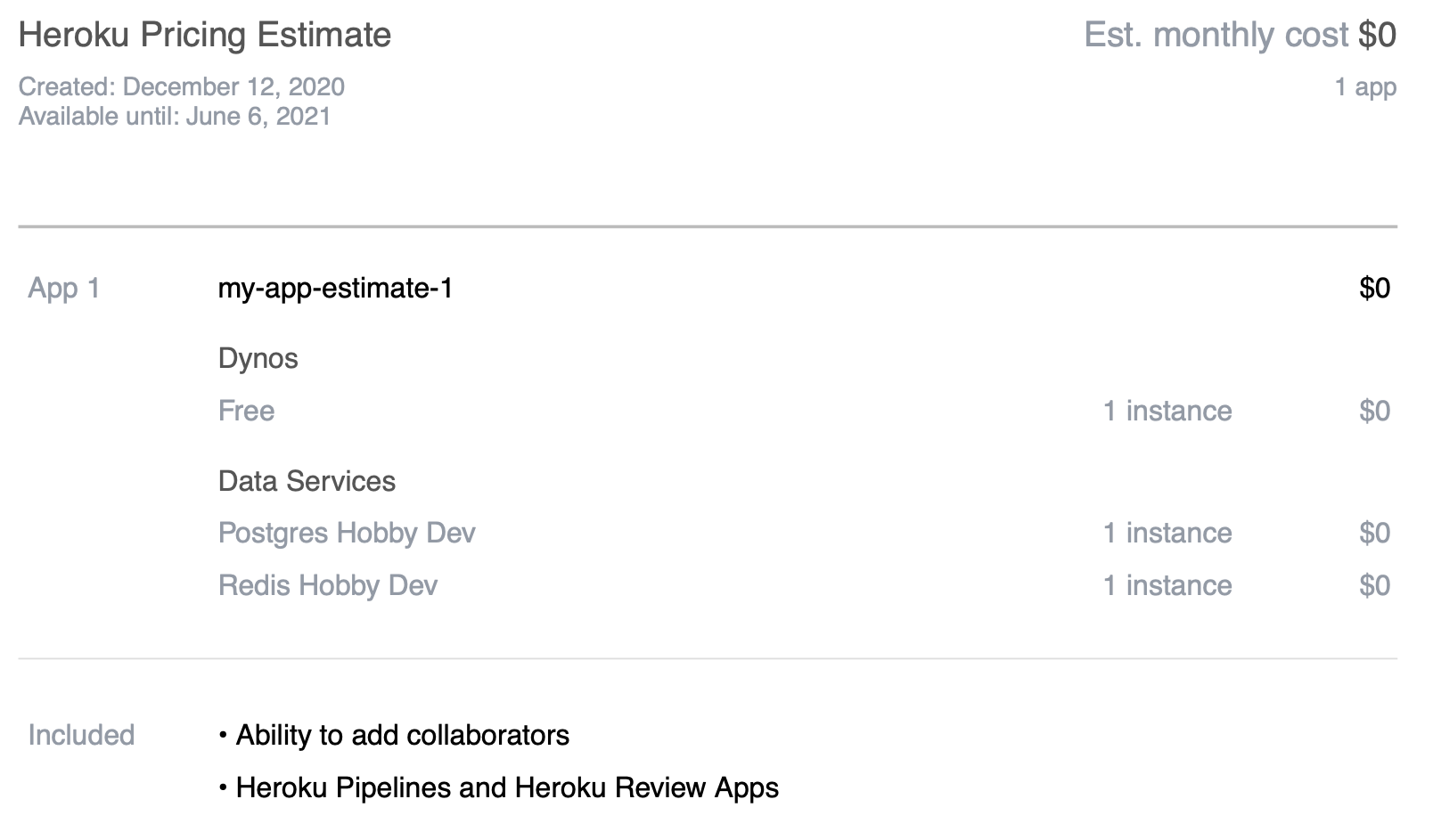Click 'Heroku Pipelines and Heroku Review Apps' bullet
The width and height of the screenshot is (1433, 840).
pyautogui.click(x=499, y=787)
